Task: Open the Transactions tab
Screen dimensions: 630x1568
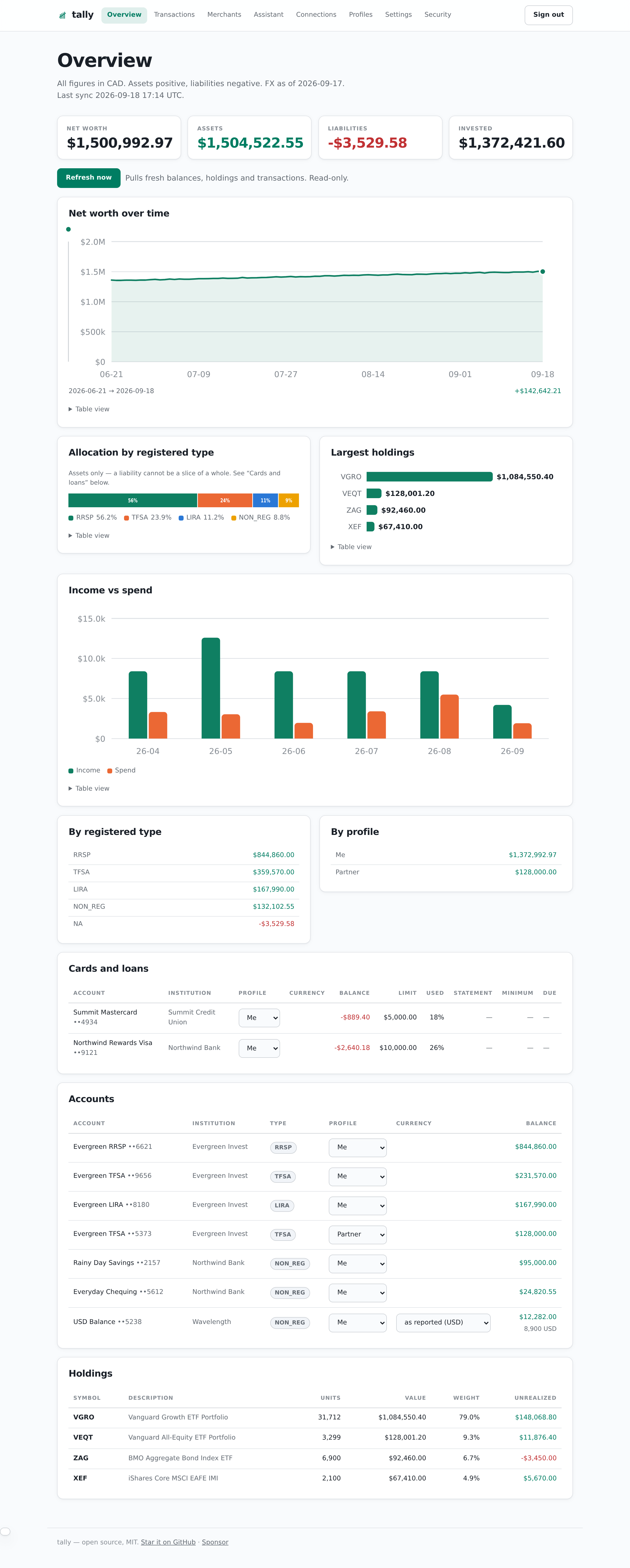Action: tap(174, 15)
